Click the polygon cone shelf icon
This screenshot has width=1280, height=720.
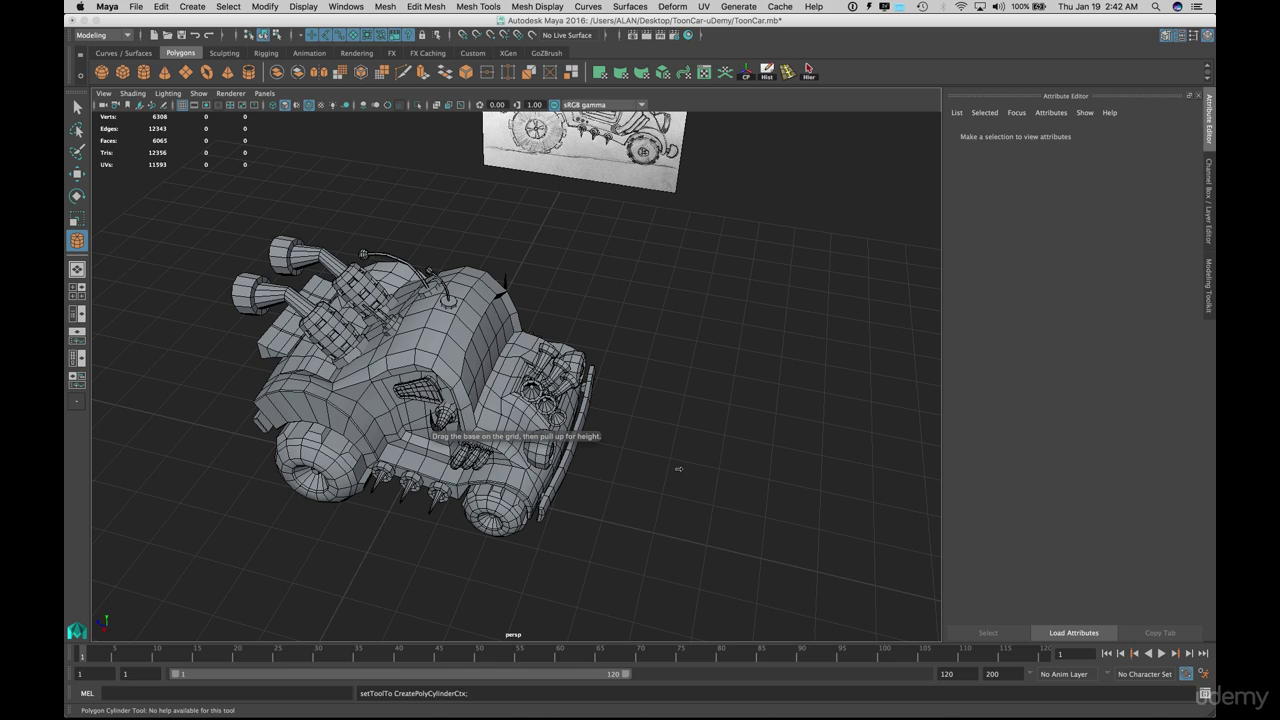tap(164, 72)
